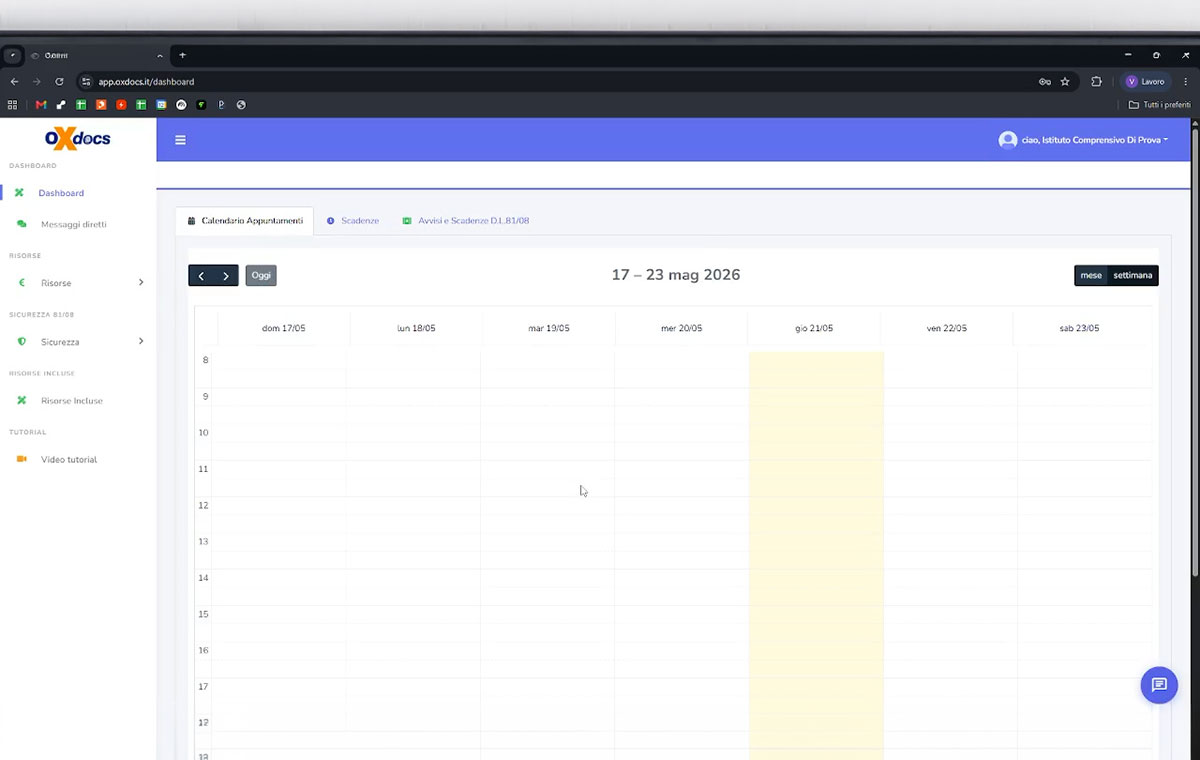The height and width of the screenshot is (760, 1200).
Task: Switch calendar to mese view
Action: point(1091,275)
